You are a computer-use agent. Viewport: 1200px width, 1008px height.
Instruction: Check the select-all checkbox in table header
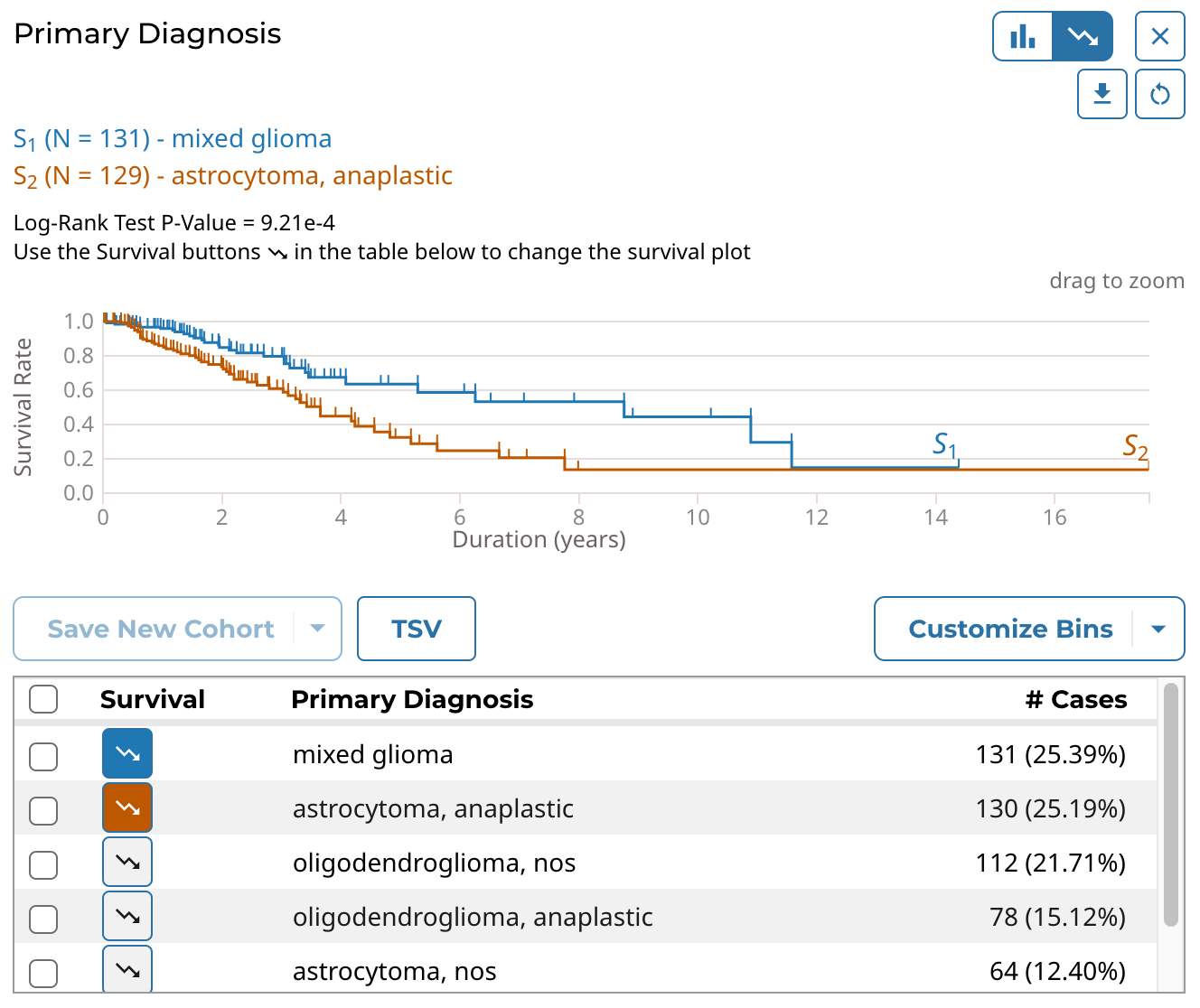coord(43,699)
